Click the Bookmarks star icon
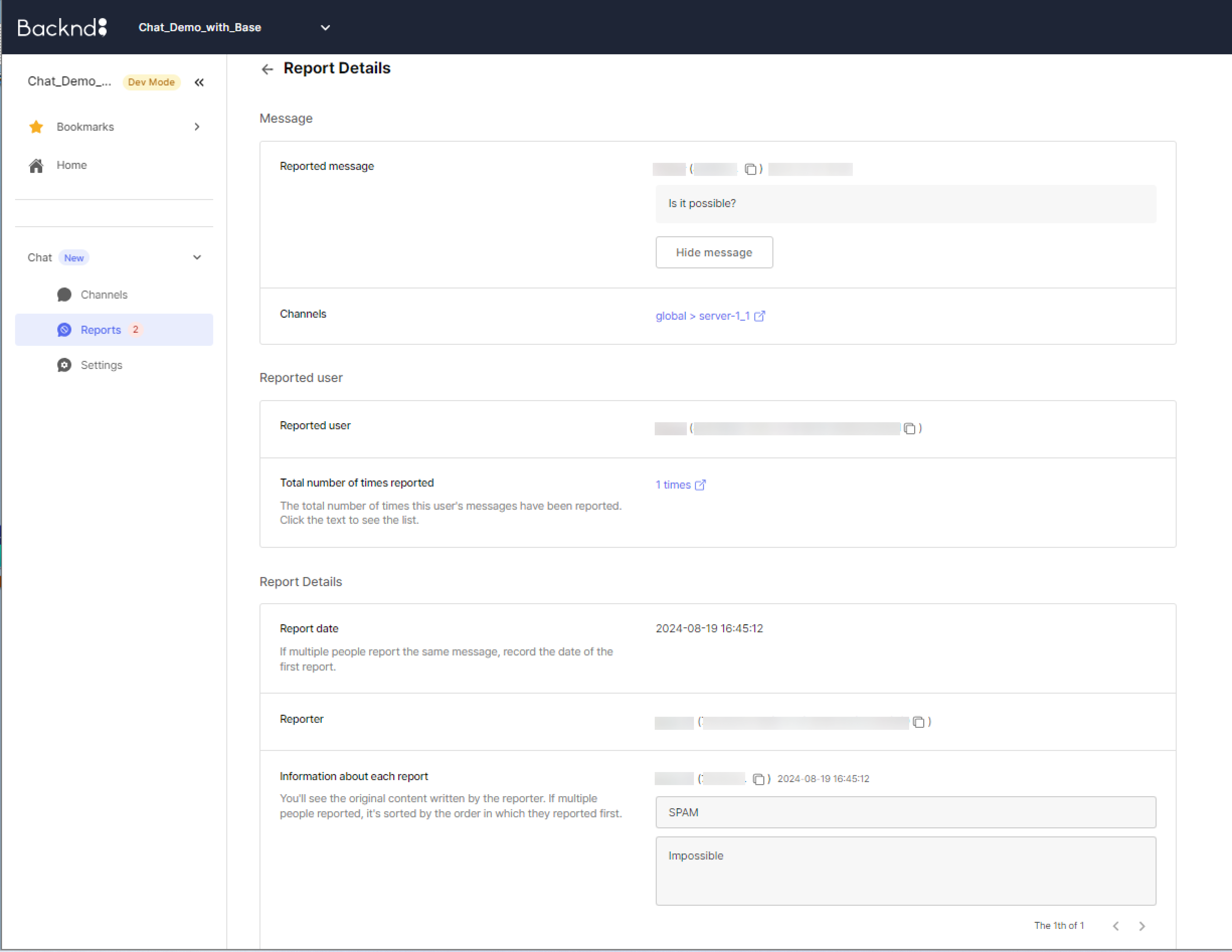Screen dimensions: 1232x952 pyautogui.click(x=36, y=127)
